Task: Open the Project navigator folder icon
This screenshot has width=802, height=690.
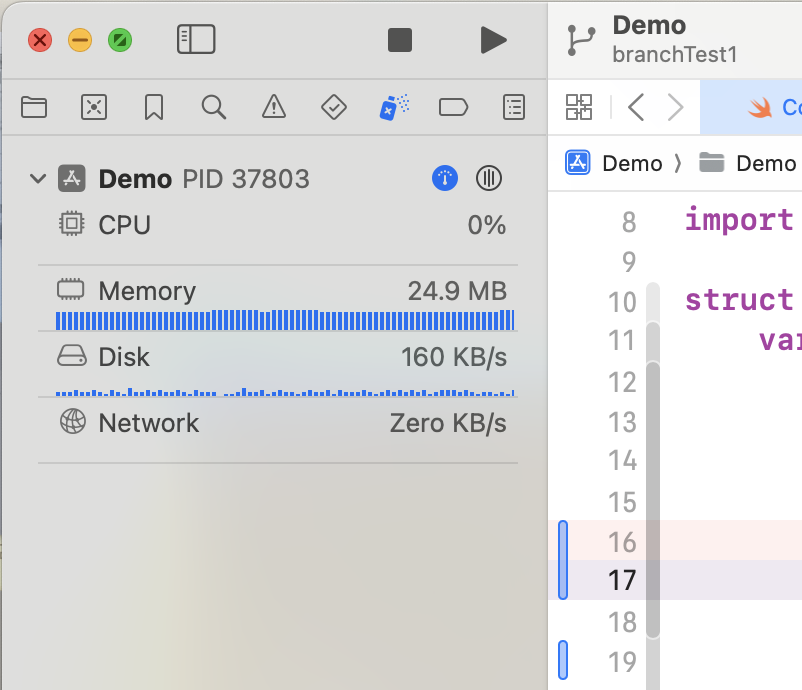Action: point(33,107)
